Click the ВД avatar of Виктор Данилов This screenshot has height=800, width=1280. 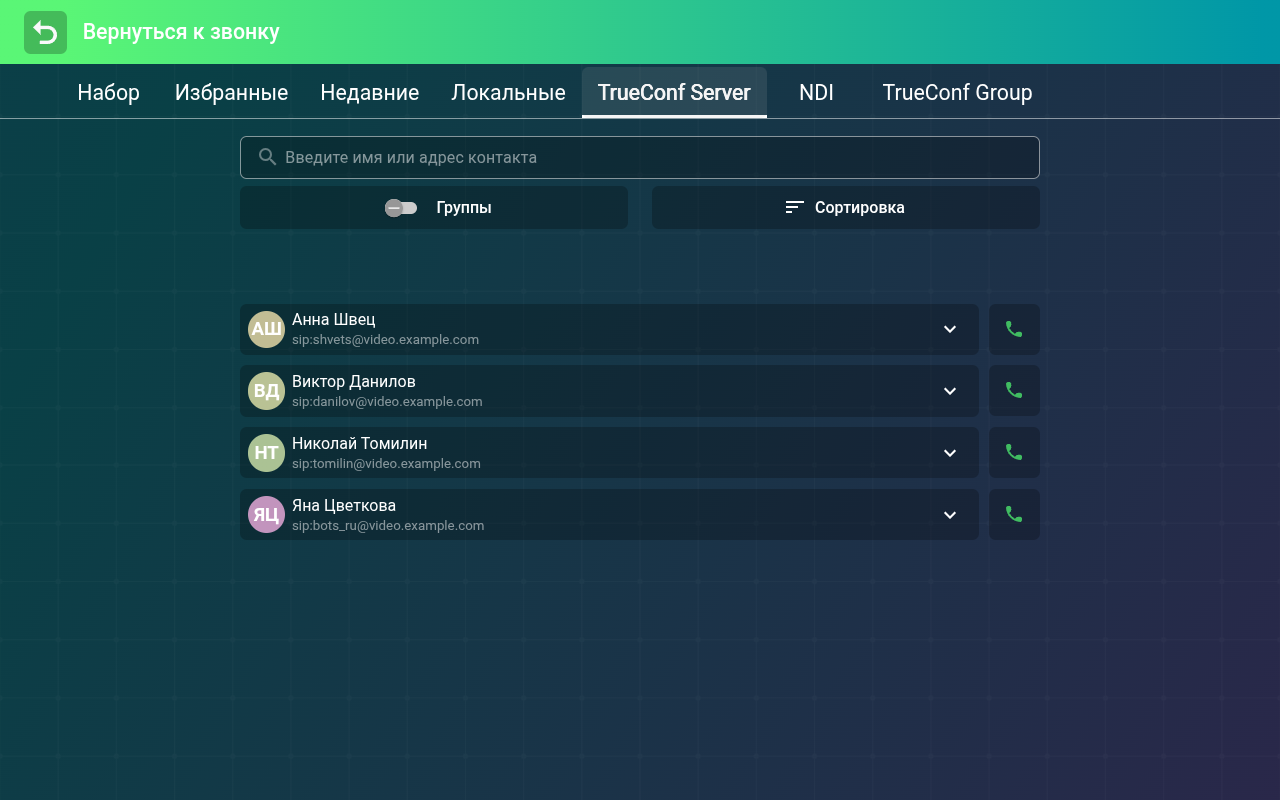point(266,391)
